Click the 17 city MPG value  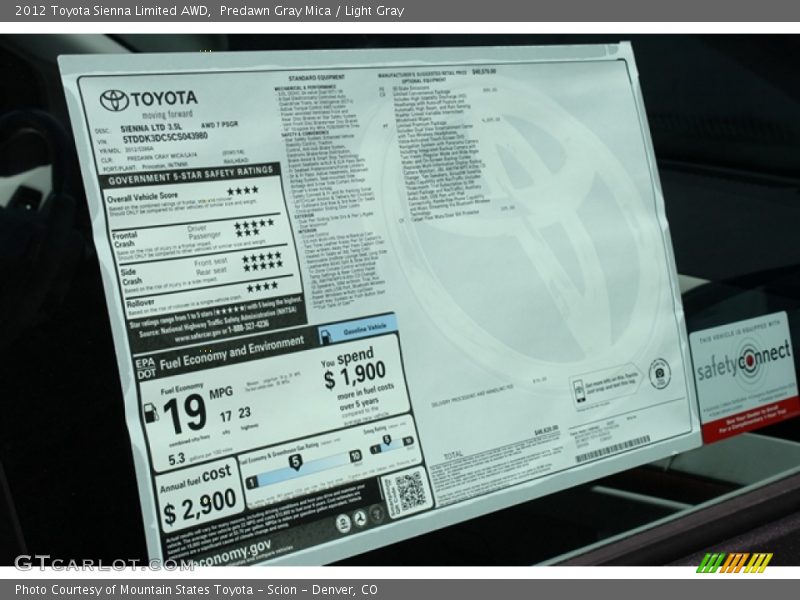226,417
